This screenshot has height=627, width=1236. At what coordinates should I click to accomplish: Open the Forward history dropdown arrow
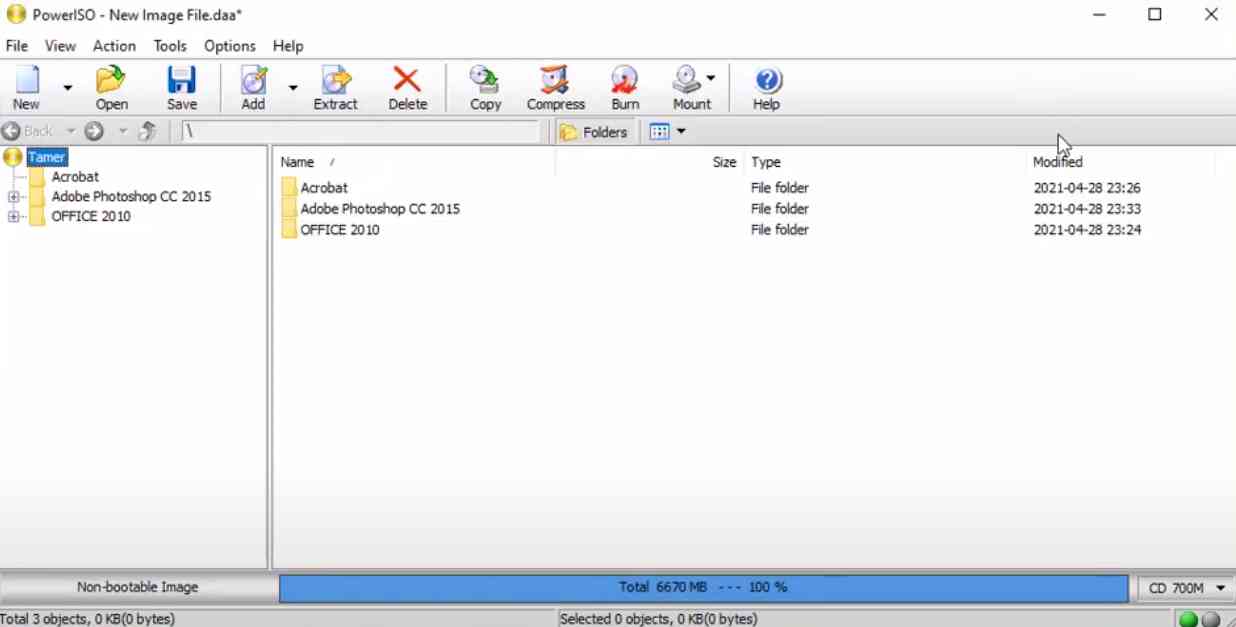122,131
